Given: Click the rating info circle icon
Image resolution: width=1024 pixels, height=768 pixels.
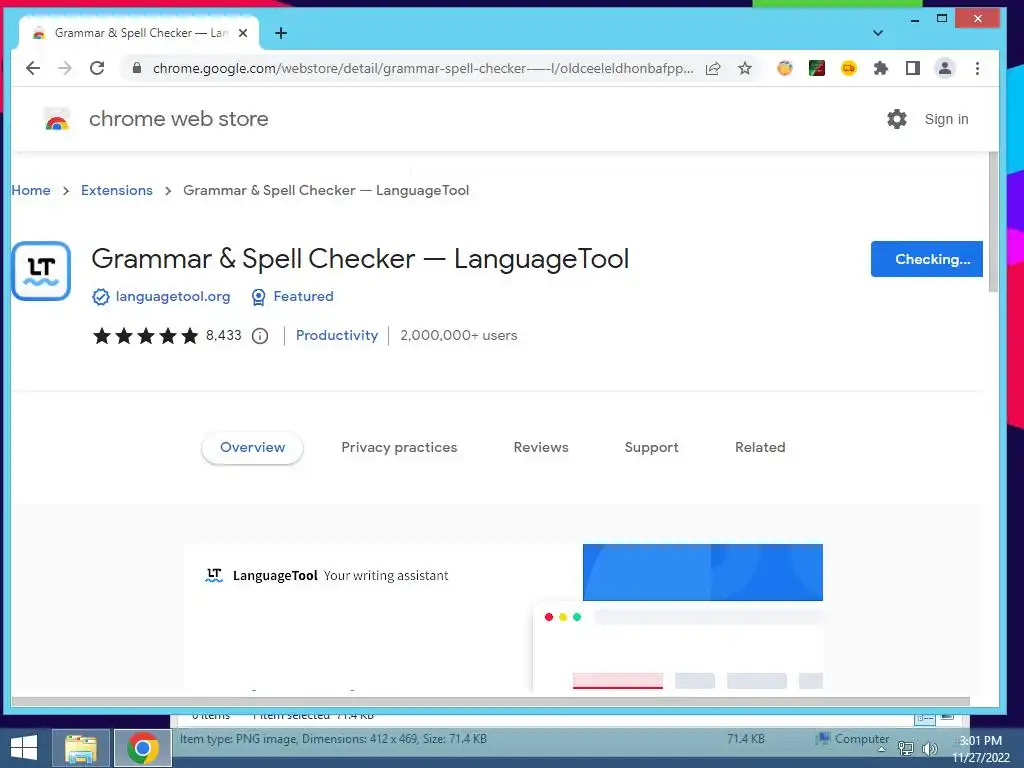Looking at the screenshot, I should (260, 336).
